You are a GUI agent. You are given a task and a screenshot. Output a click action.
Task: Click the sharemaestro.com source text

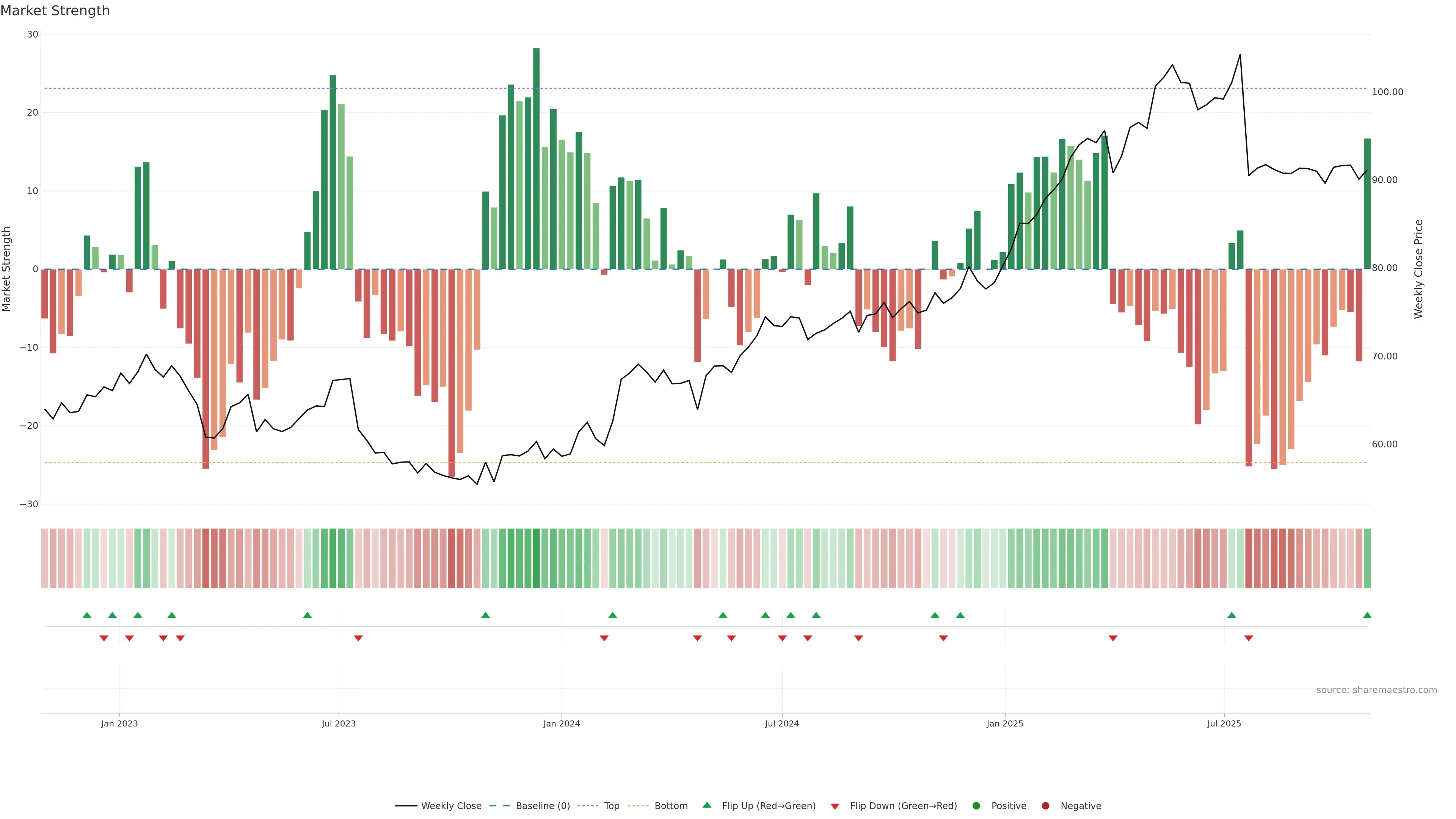pyautogui.click(x=1376, y=690)
